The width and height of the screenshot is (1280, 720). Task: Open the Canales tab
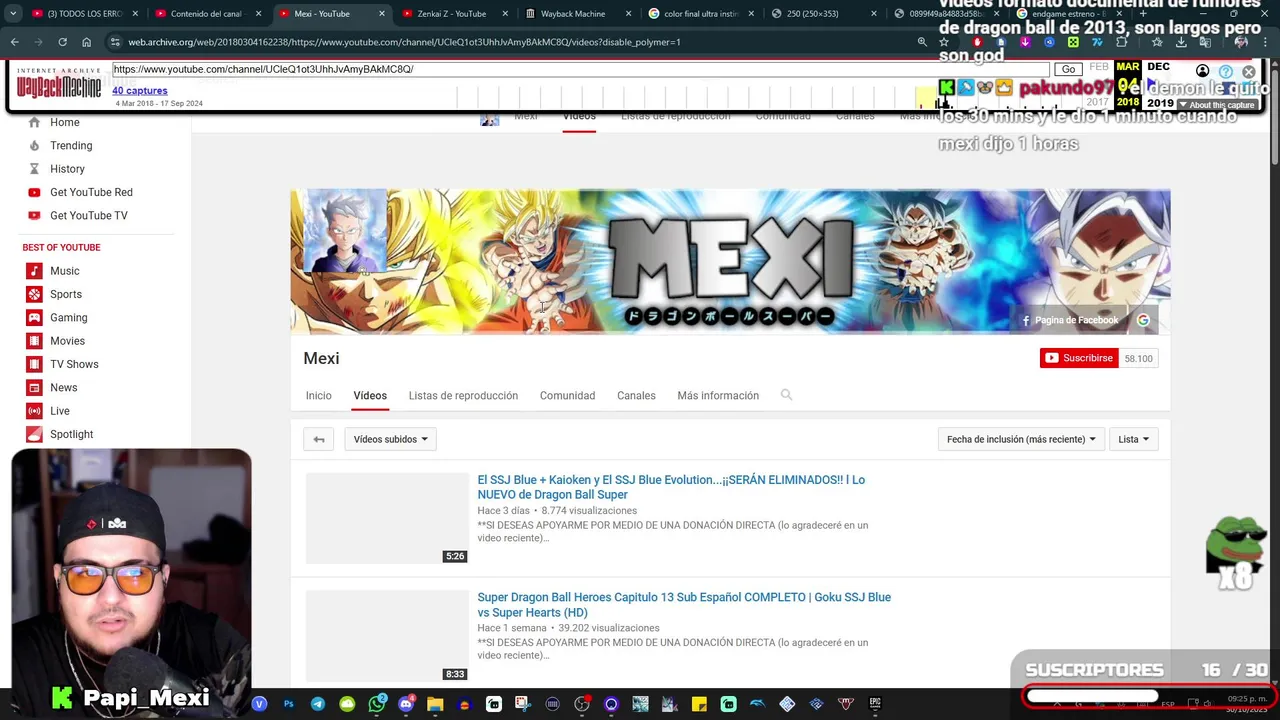point(636,396)
